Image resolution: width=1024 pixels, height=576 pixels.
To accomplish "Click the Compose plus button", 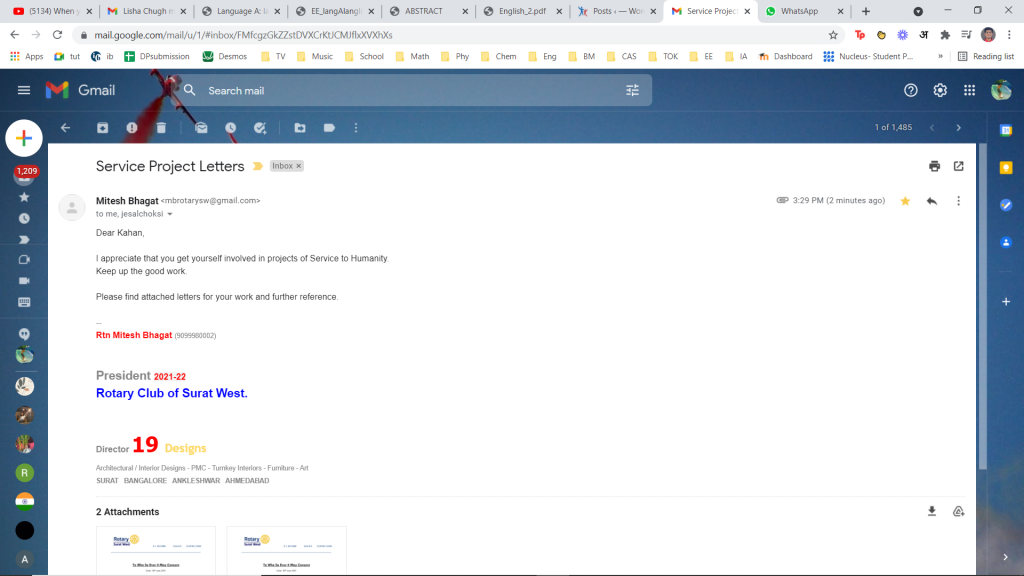I will coord(24,138).
